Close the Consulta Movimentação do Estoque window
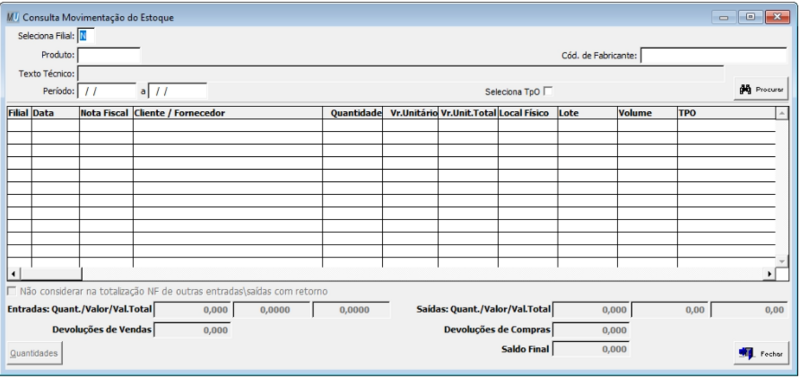 778,17
